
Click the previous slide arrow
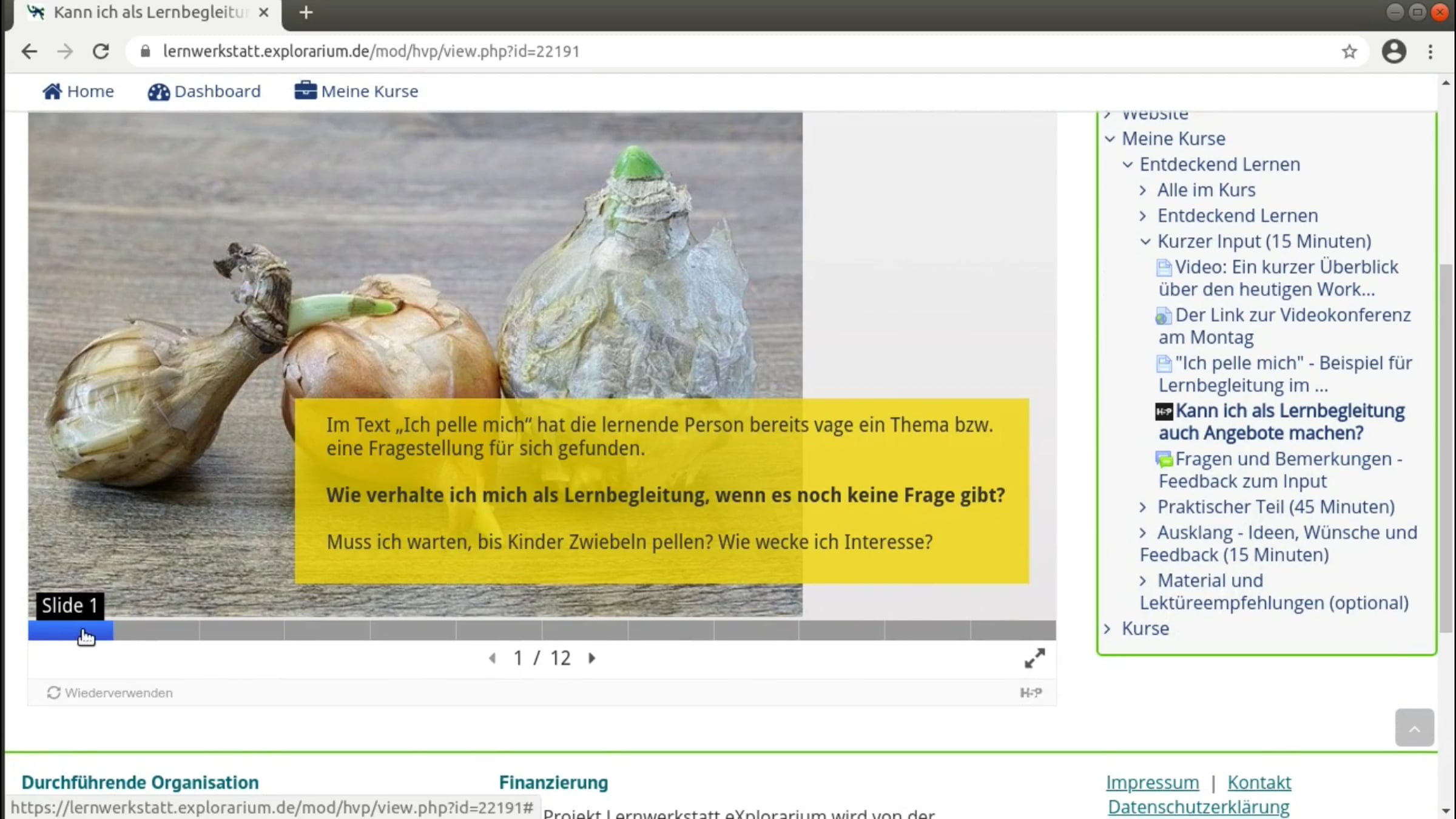pos(492,658)
